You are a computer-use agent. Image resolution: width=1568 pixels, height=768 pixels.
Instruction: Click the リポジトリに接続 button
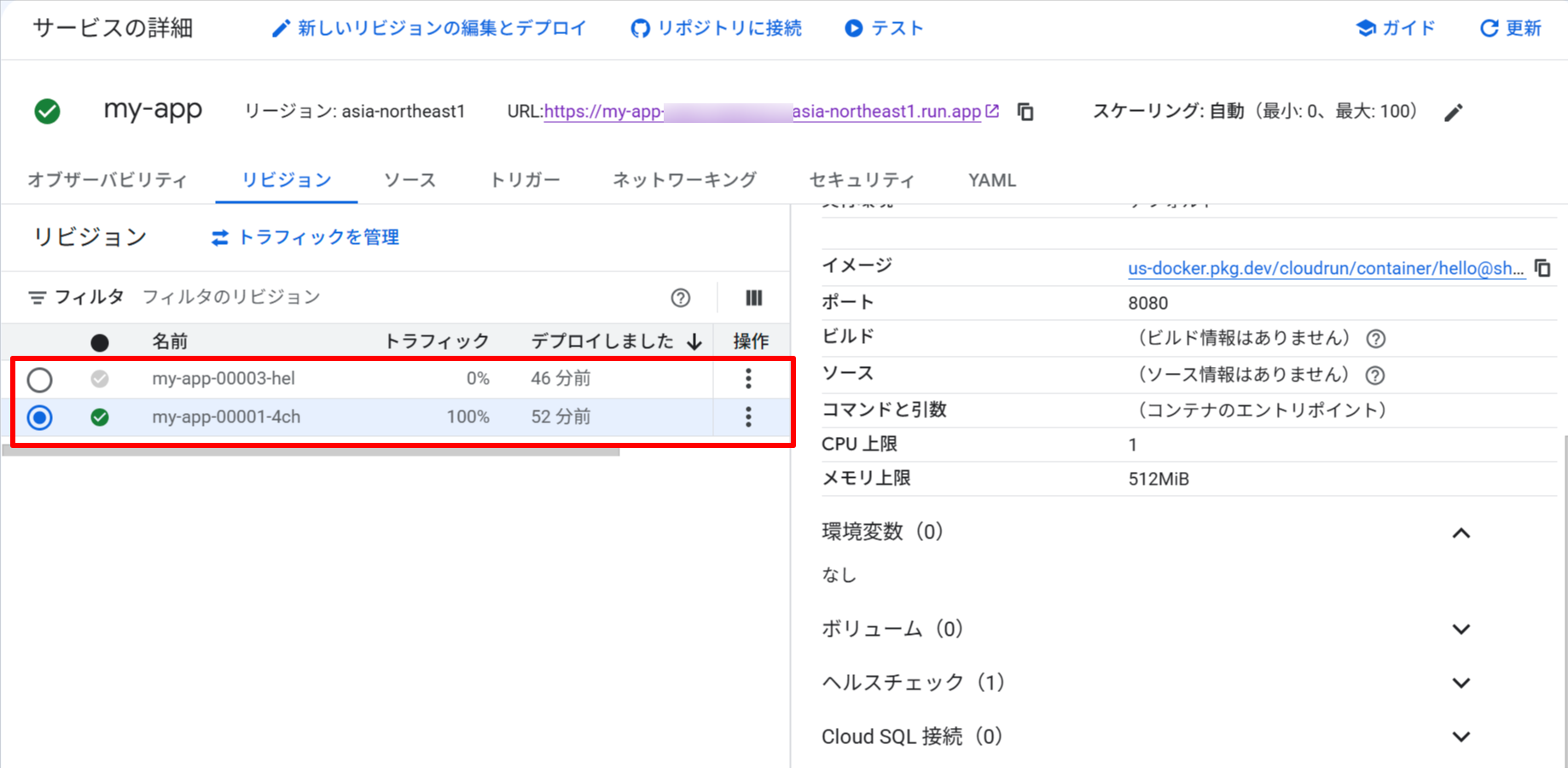pyautogui.click(x=716, y=28)
